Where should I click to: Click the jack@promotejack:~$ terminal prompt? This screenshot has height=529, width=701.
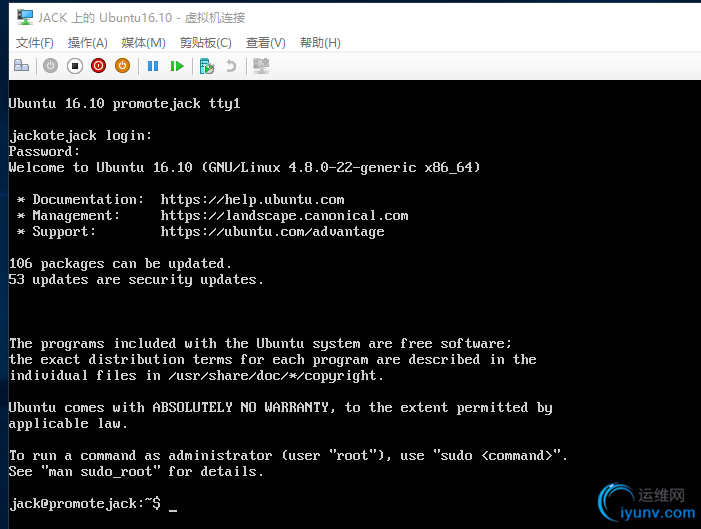click(85, 504)
